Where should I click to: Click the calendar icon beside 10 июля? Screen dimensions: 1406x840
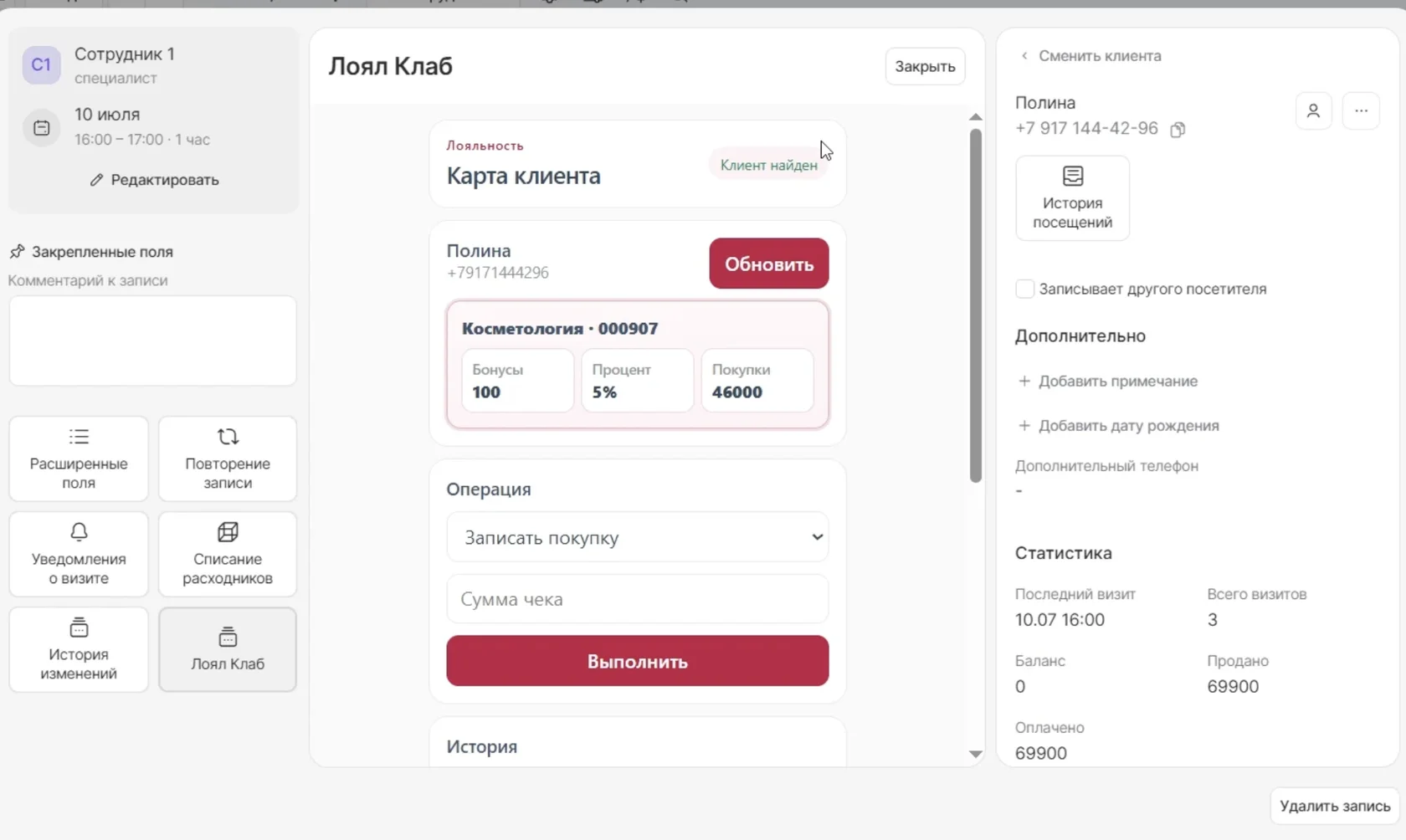tap(41, 128)
